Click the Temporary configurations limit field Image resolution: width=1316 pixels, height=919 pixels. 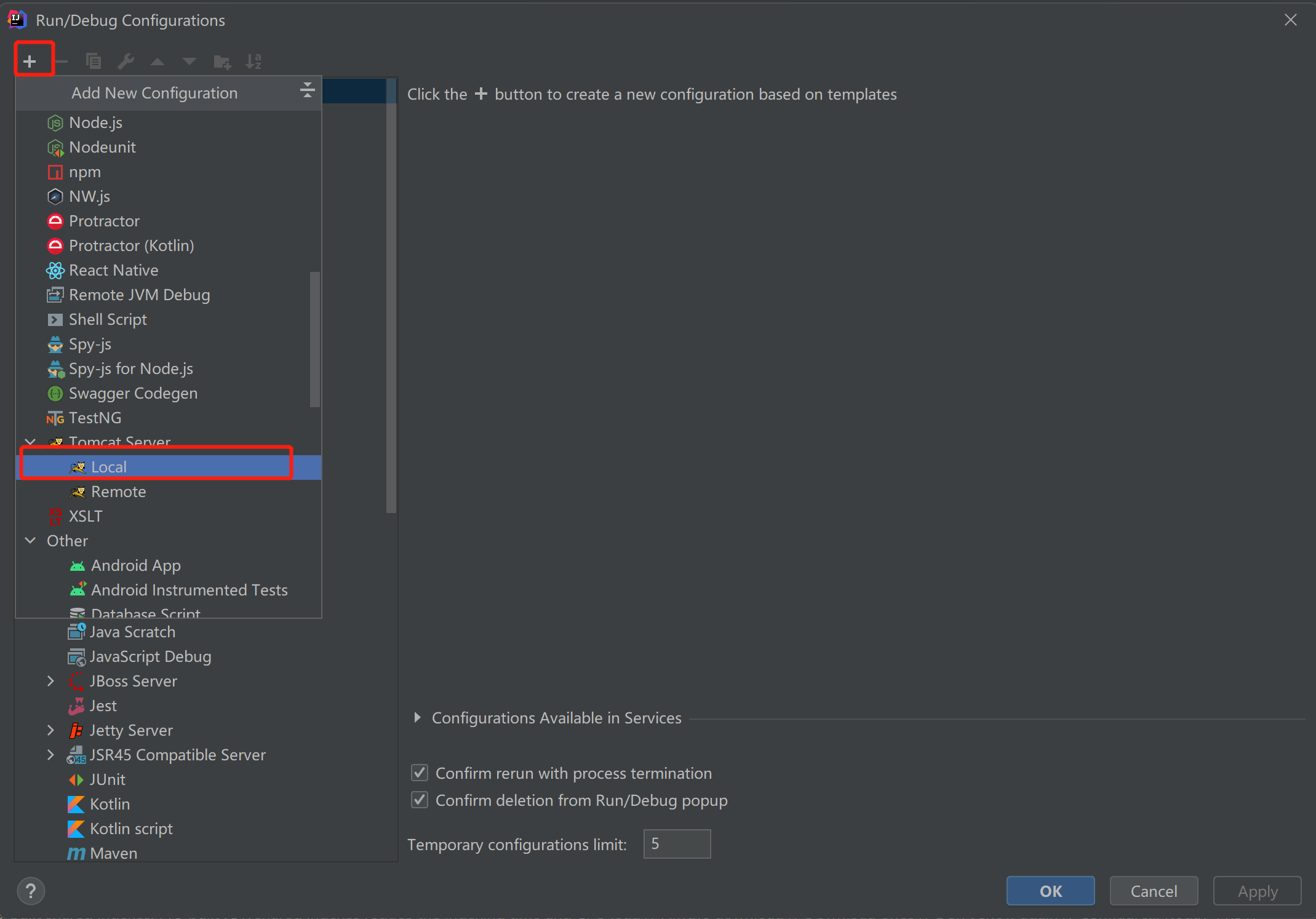pos(676,843)
